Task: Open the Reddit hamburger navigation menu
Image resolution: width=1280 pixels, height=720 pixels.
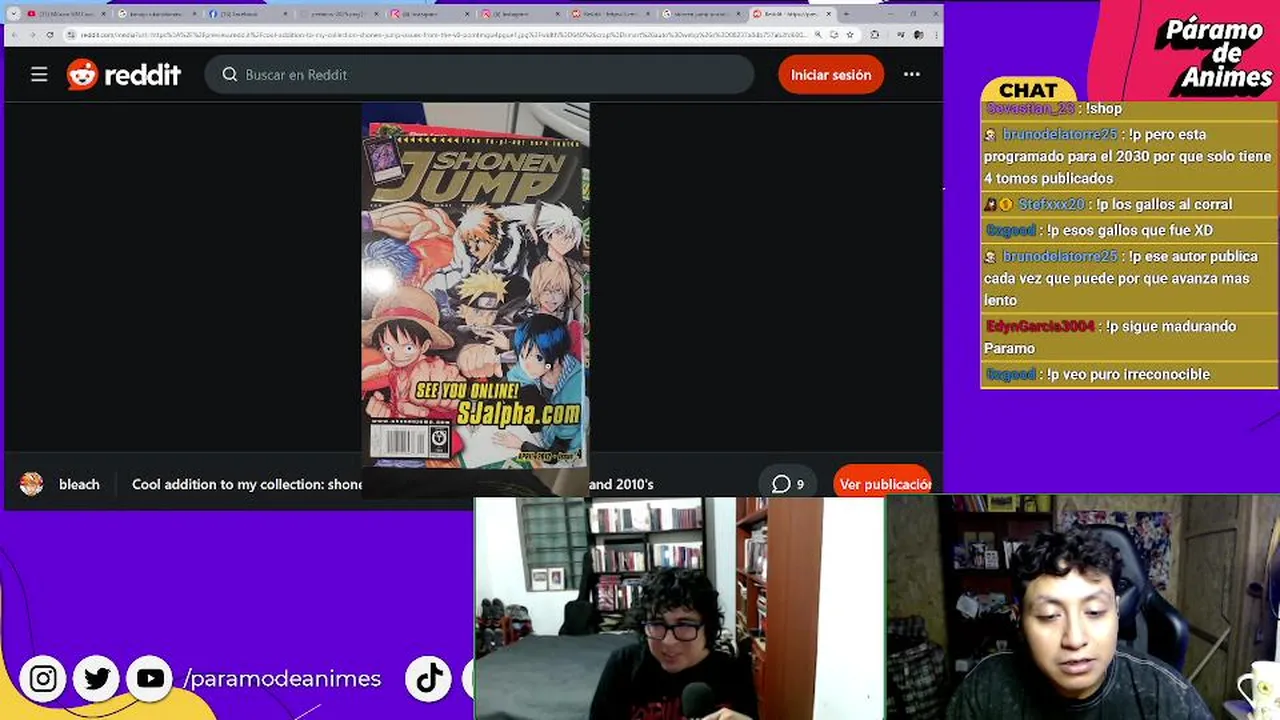Action: (x=39, y=74)
